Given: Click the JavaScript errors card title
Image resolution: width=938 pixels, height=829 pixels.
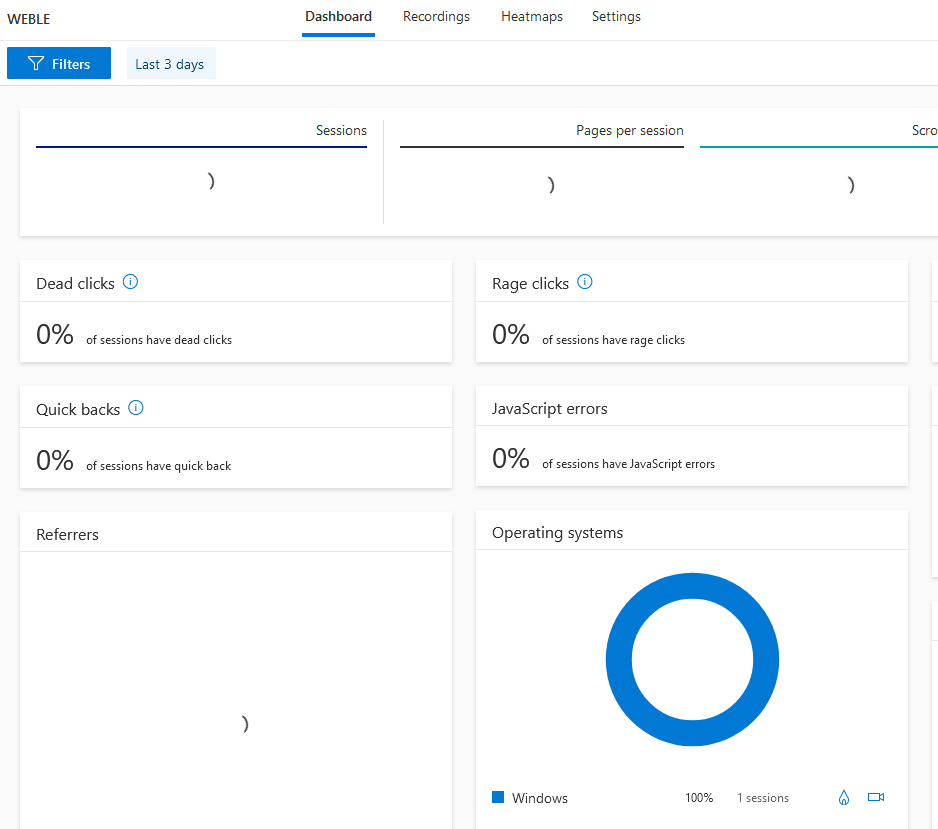Looking at the screenshot, I should point(549,409).
